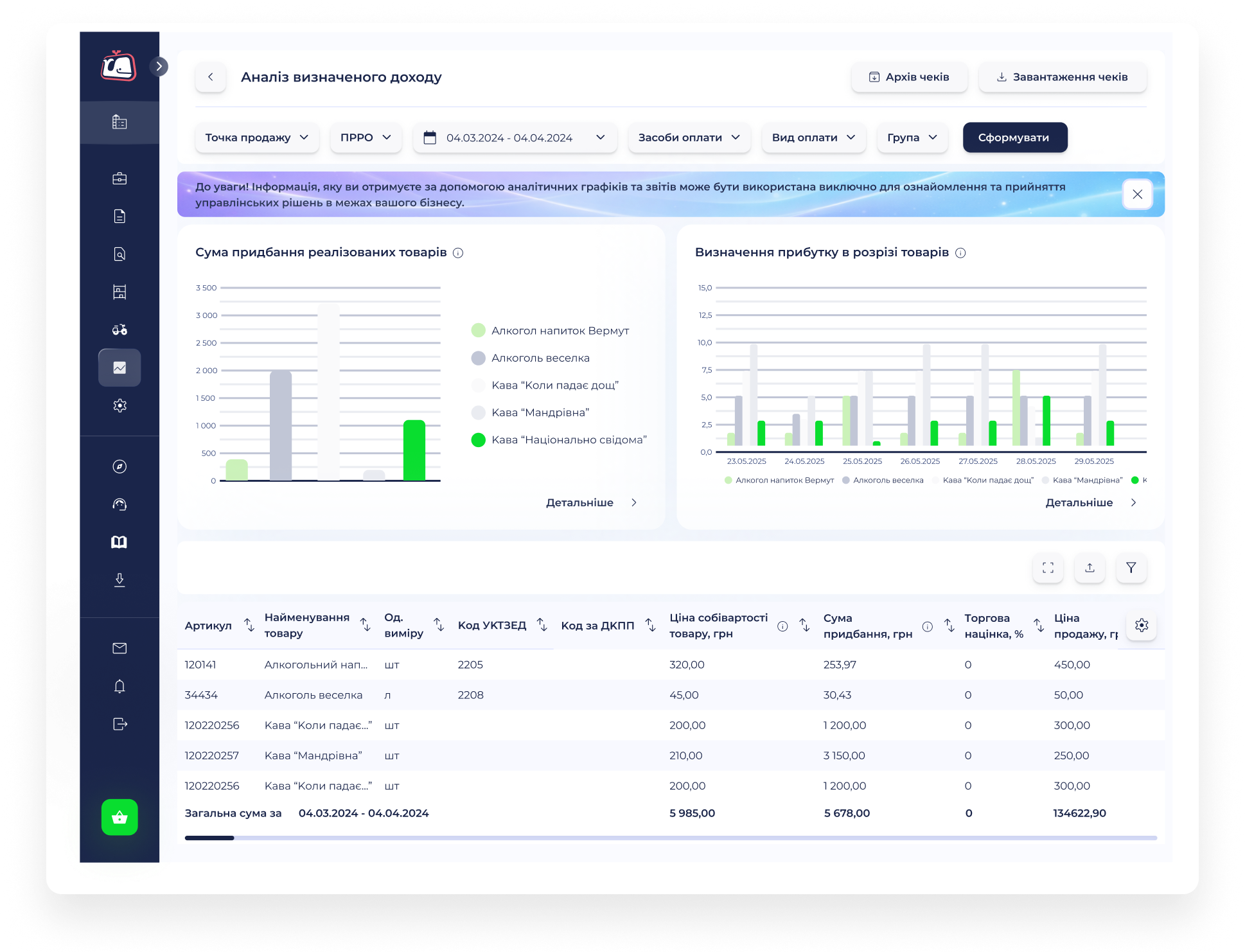
Task: Open the date range picker dropdown
Action: 515,137
